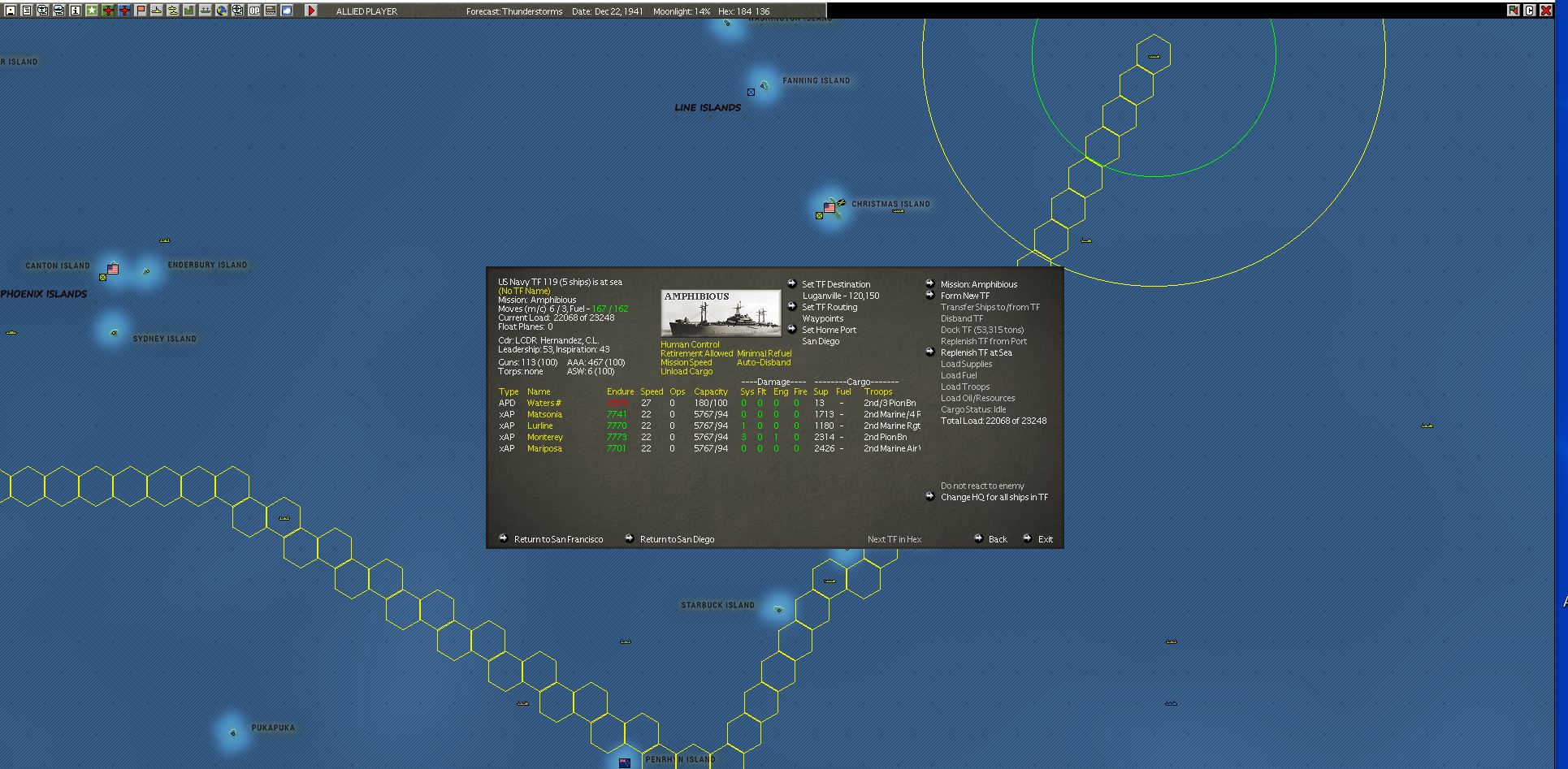Click Return to San Francisco
The width and height of the screenshot is (1568, 769).
tap(558, 539)
